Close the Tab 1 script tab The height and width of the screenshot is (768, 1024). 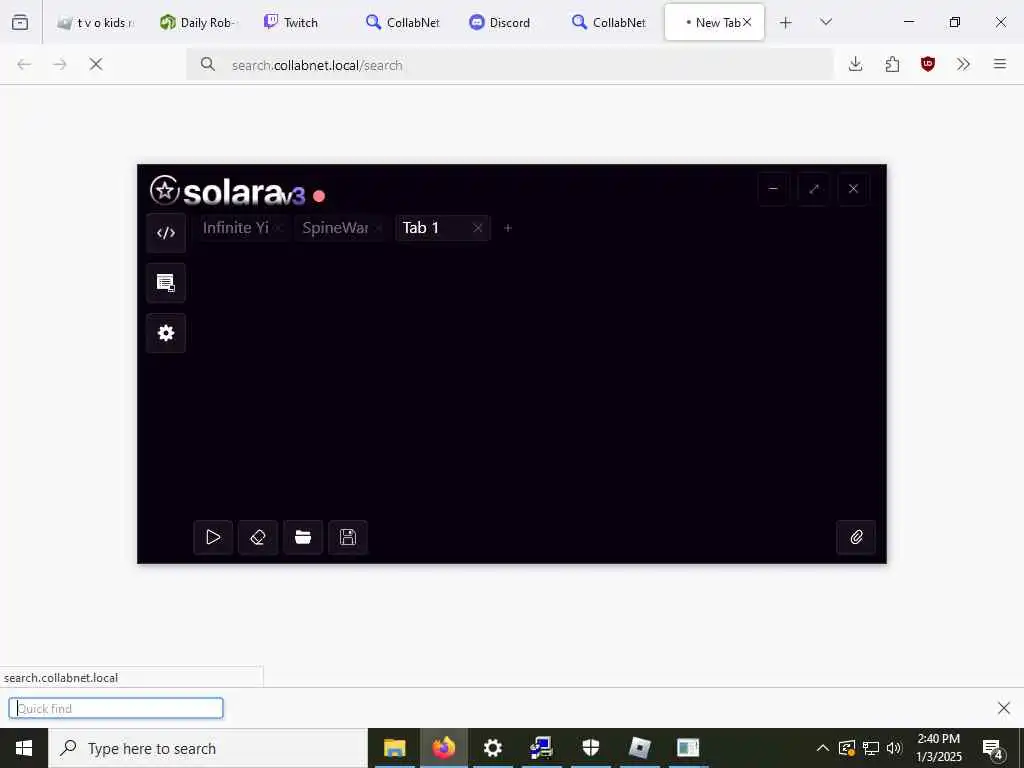coord(477,228)
